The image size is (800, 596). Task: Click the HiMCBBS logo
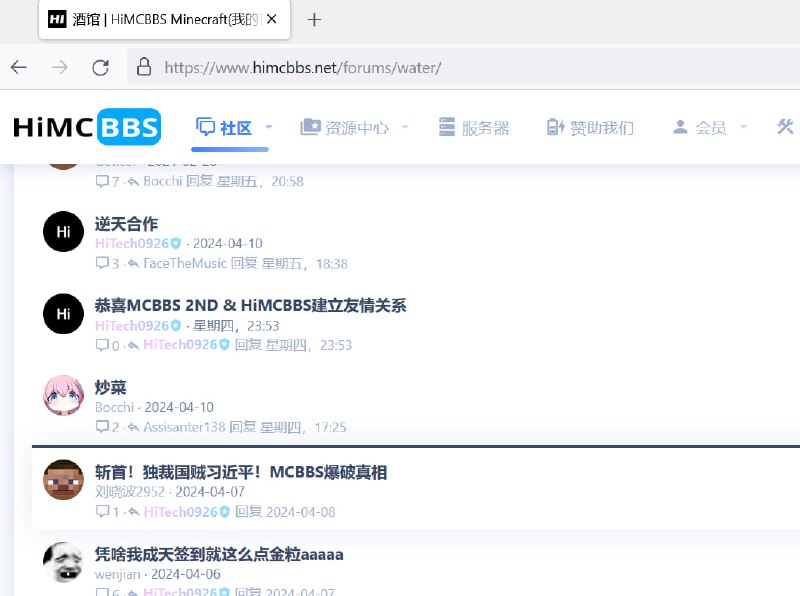click(87, 127)
